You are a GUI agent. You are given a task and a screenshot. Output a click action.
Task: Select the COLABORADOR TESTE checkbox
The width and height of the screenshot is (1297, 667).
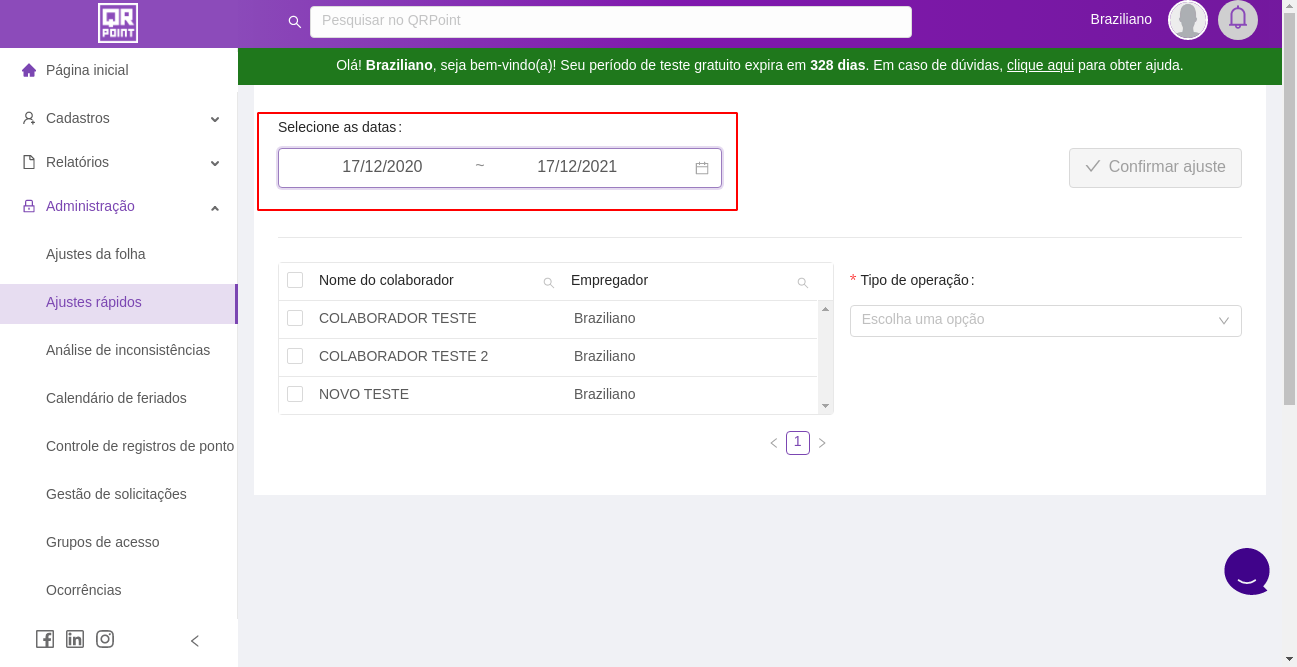coord(295,318)
